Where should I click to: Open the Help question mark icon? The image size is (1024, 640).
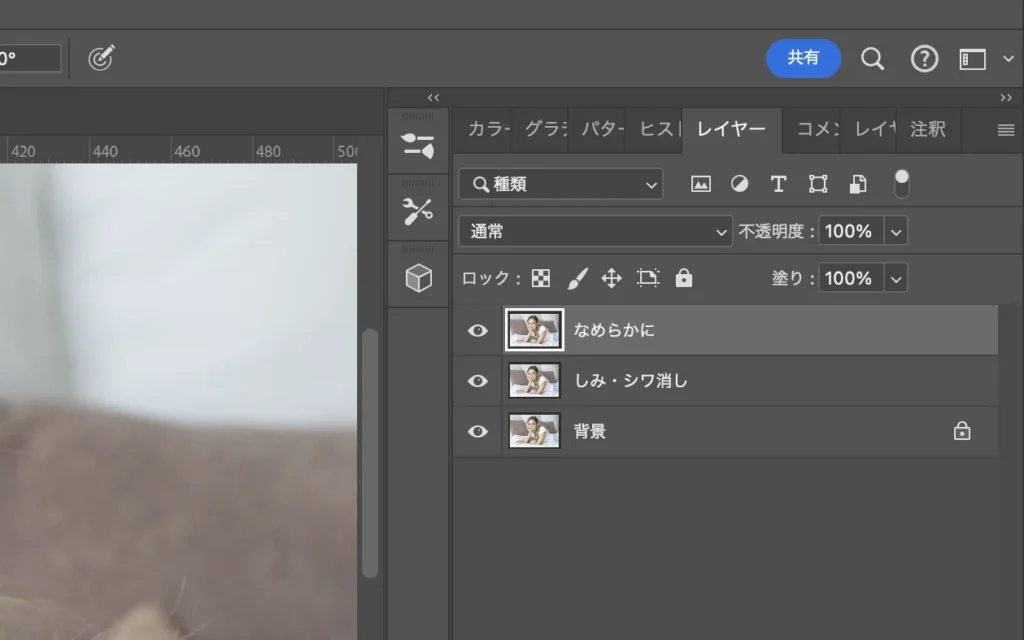click(x=924, y=59)
